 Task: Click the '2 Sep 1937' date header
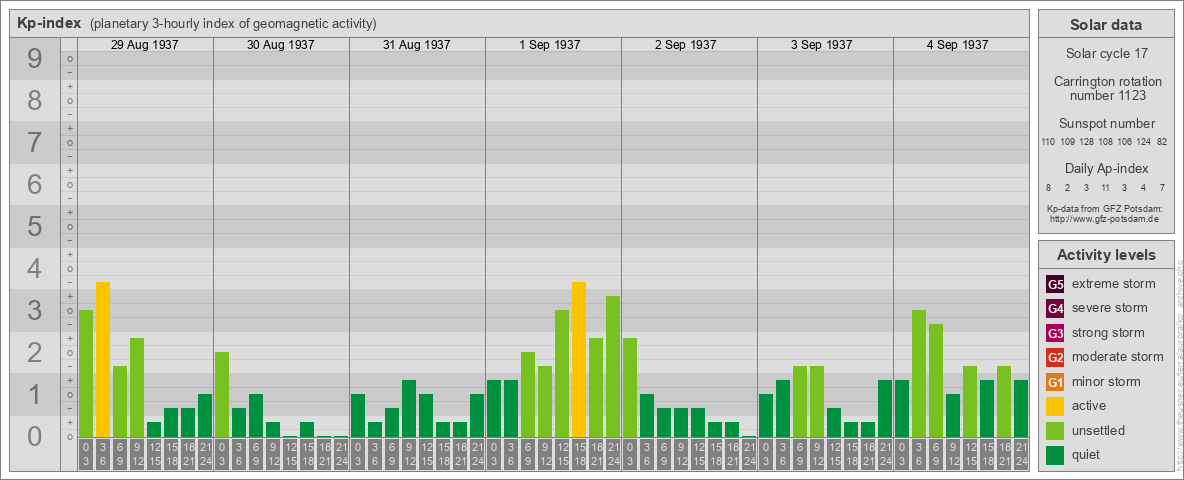coord(686,45)
